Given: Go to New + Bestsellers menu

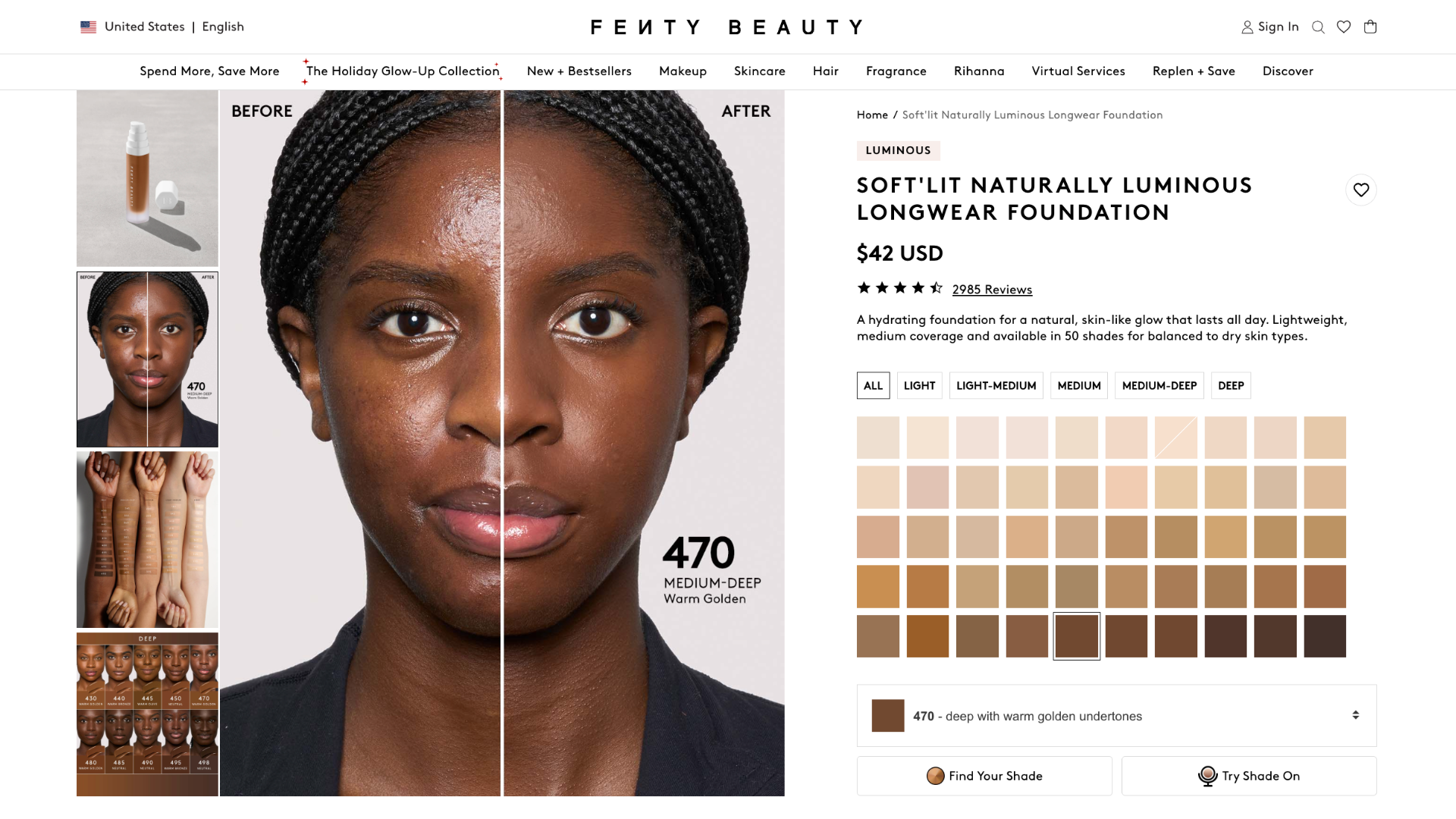Looking at the screenshot, I should tap(579, 71).
